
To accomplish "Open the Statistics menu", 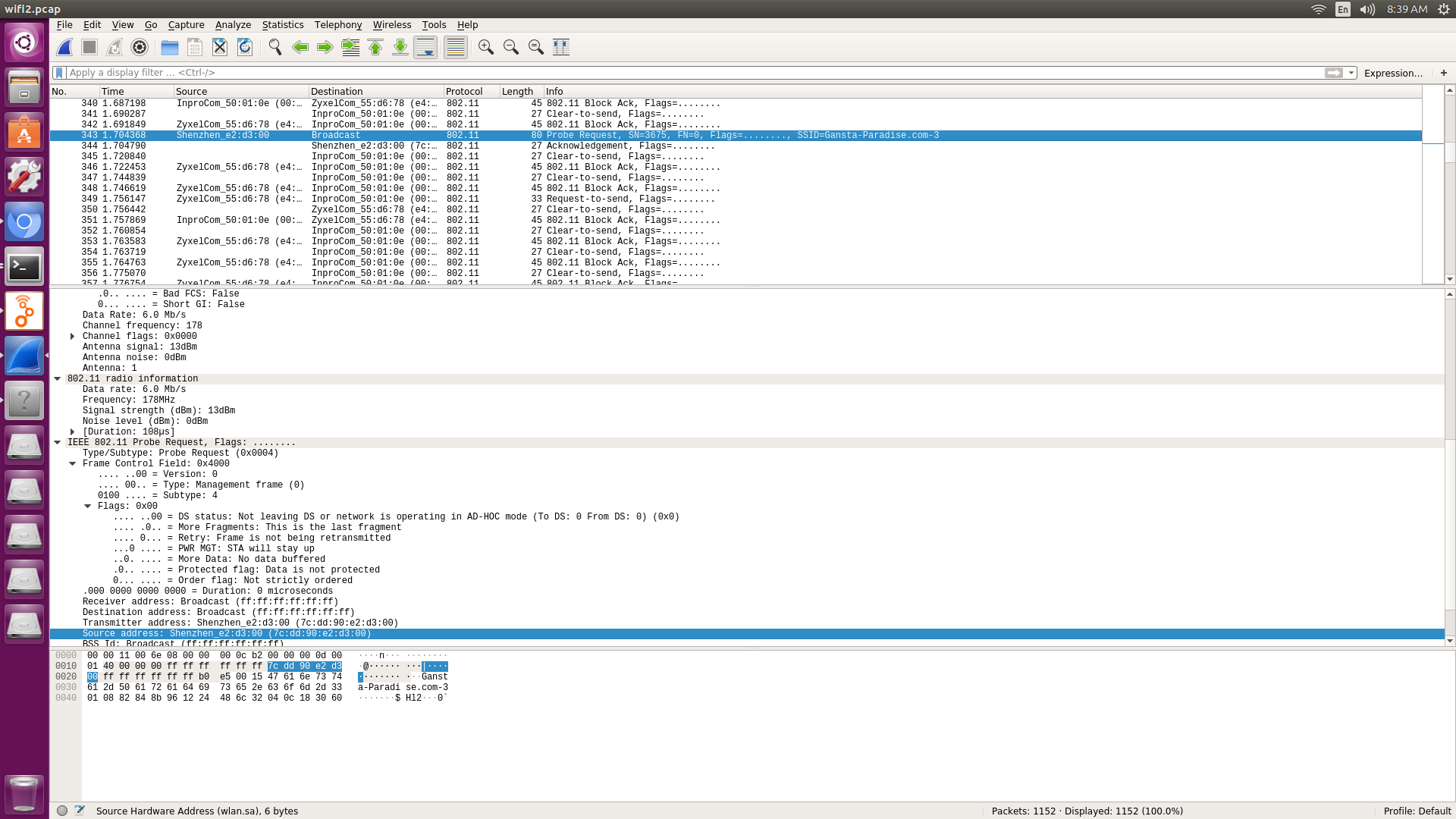I will pyautogui.click(x=282, y=24).
